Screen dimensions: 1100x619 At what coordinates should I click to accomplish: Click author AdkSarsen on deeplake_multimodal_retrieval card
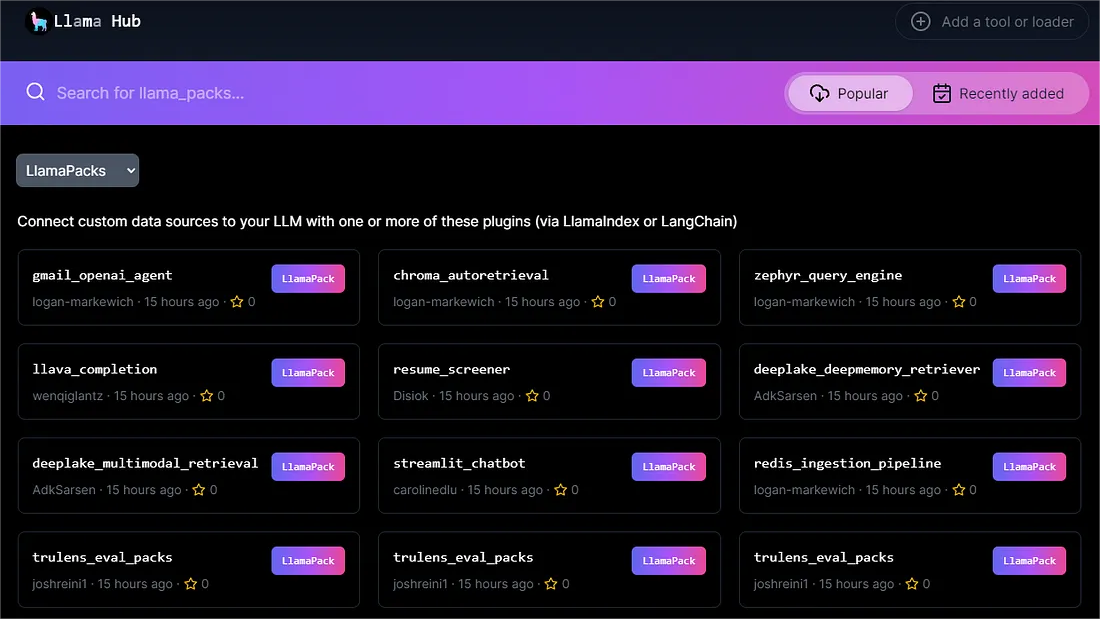pyautogui.click(x=64, y=490)
